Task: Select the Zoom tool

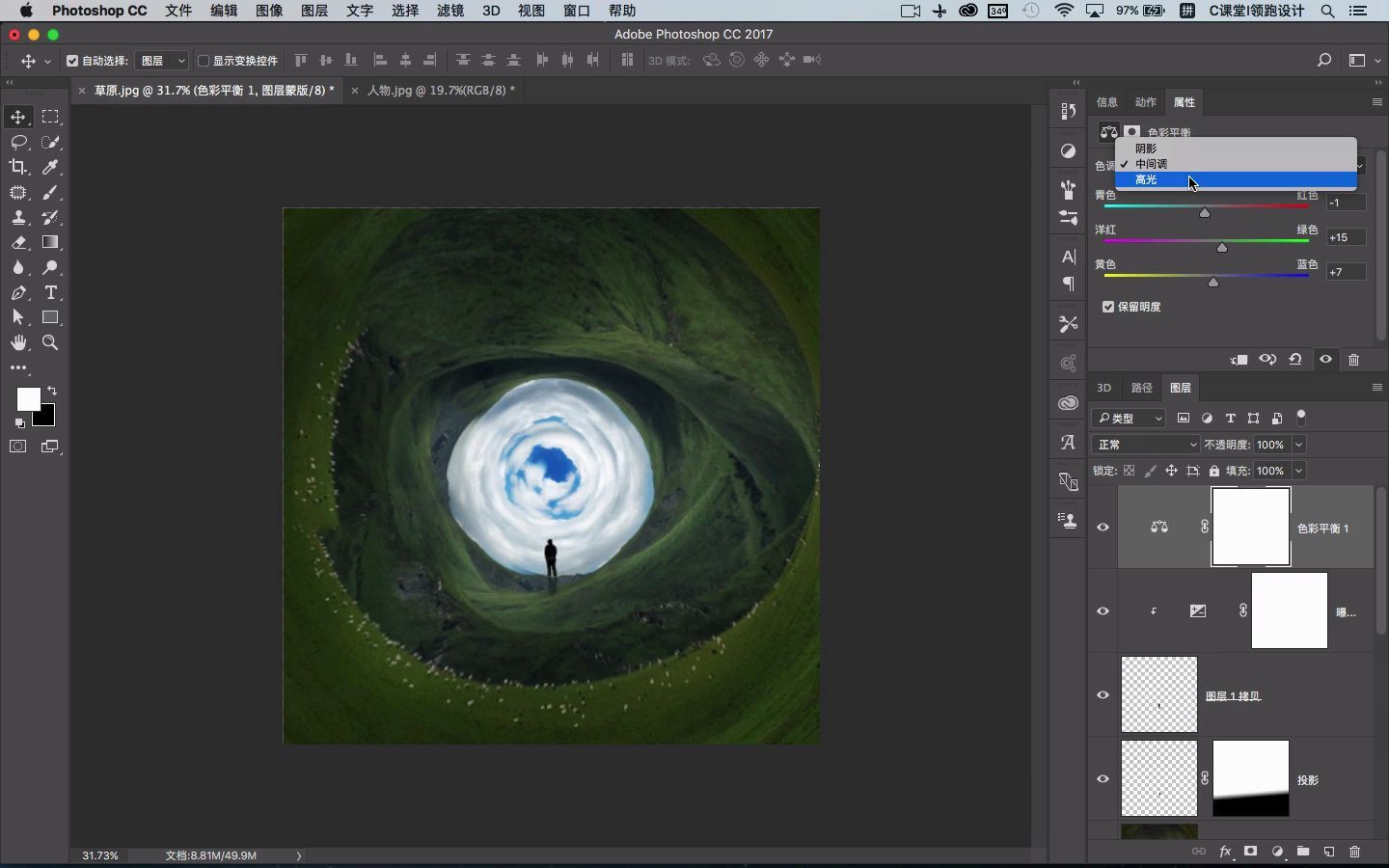Action: (x=51, y=342)
